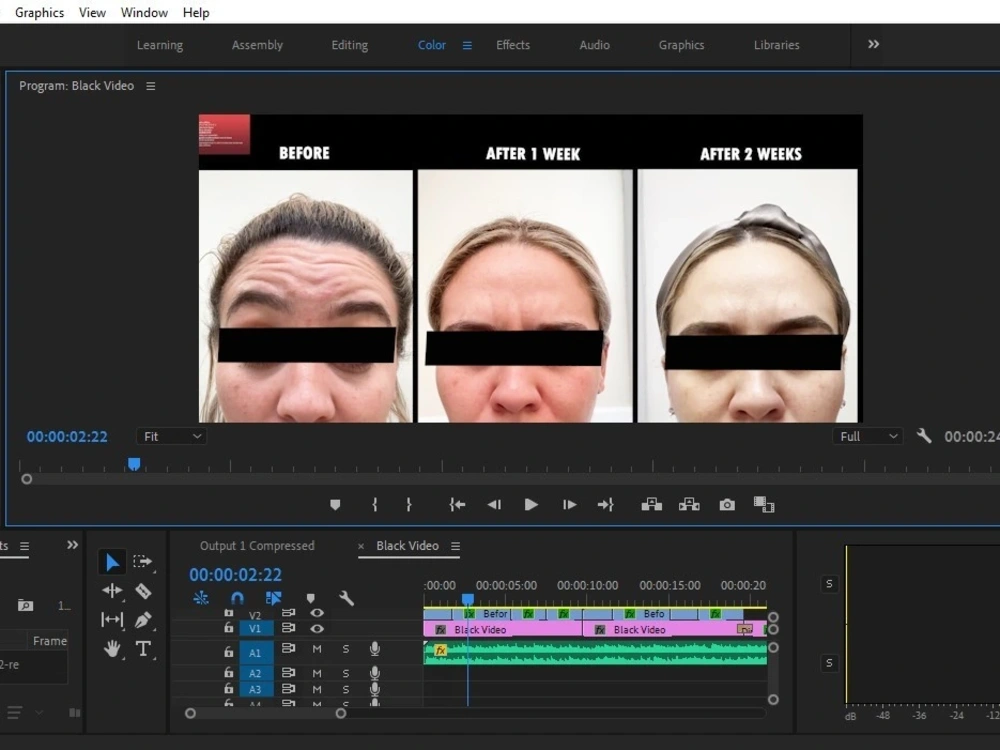Toggle lock on track V1
Image resolution: width=1000 pixels, height=750 pixels.
point(228,628)
